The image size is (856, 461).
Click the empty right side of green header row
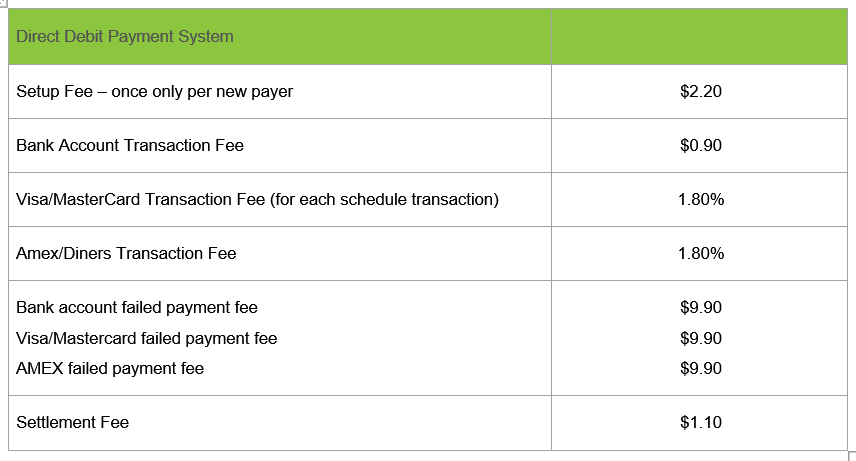coord(700,37)
